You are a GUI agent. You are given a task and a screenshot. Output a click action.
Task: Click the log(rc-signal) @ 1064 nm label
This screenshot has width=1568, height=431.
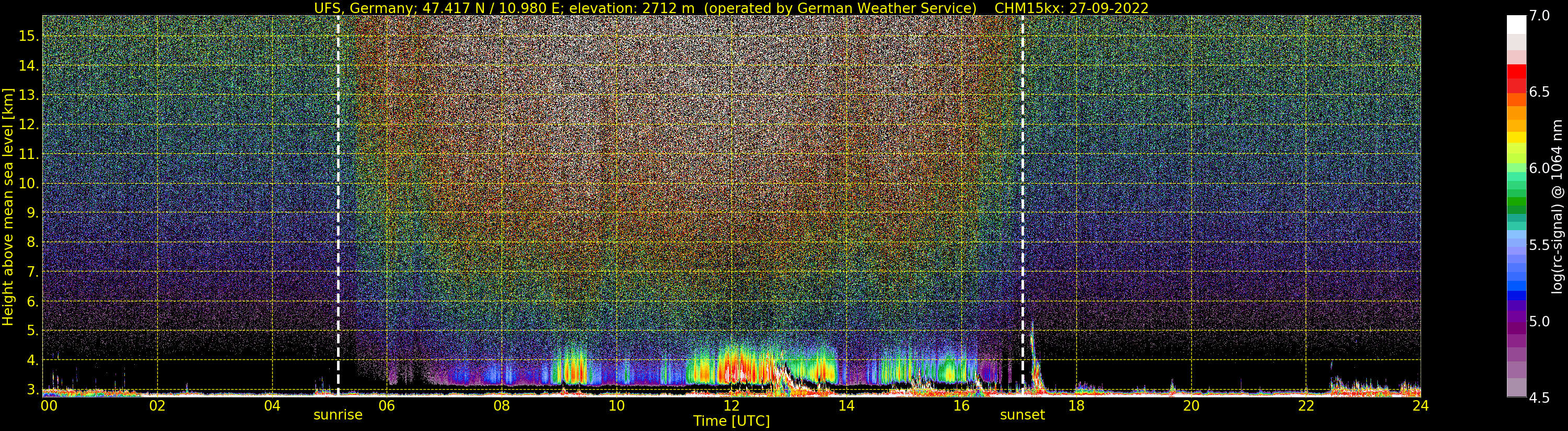1558,206
